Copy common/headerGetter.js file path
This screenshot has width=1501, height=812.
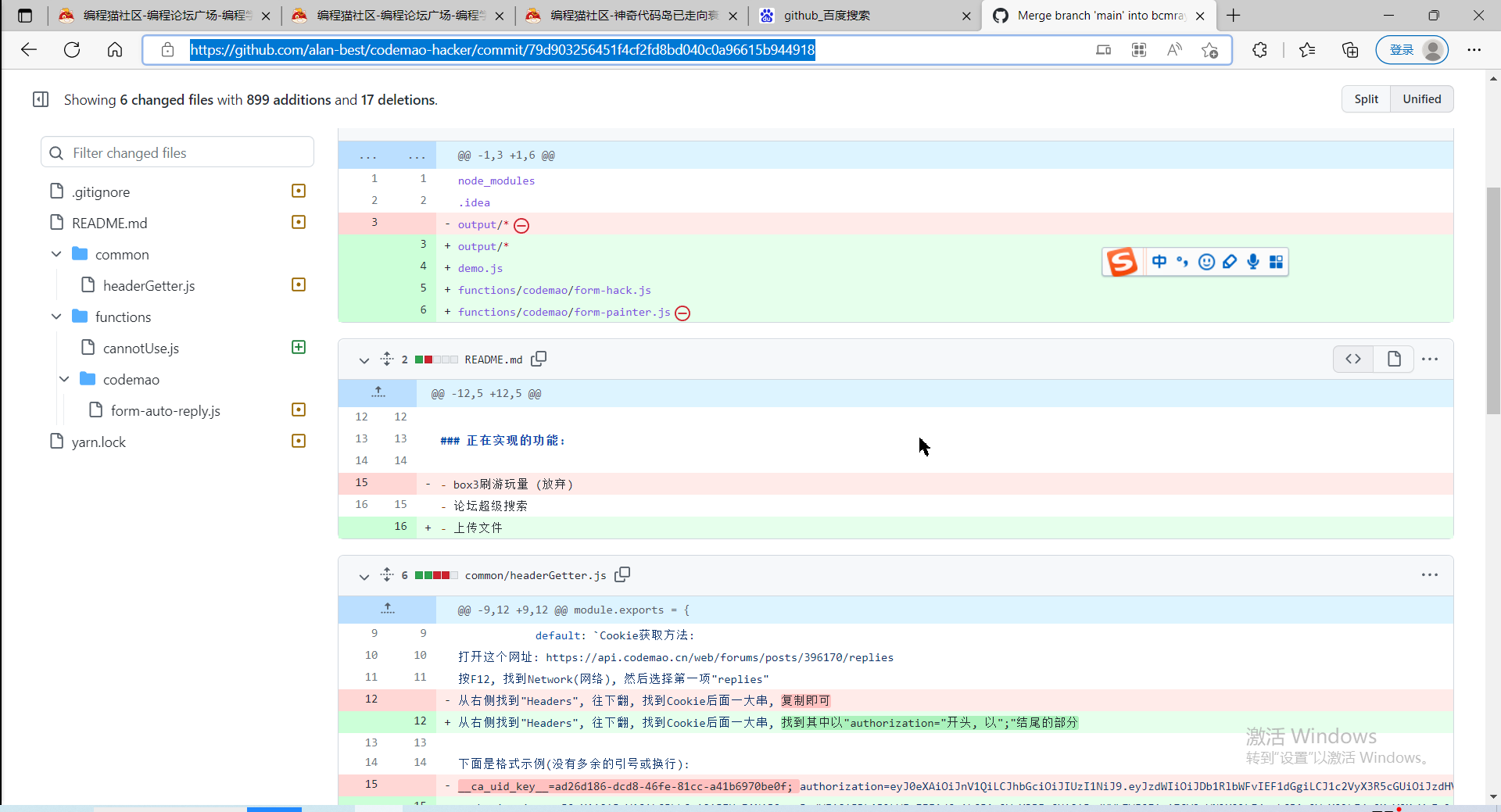[x=622, y=574]
